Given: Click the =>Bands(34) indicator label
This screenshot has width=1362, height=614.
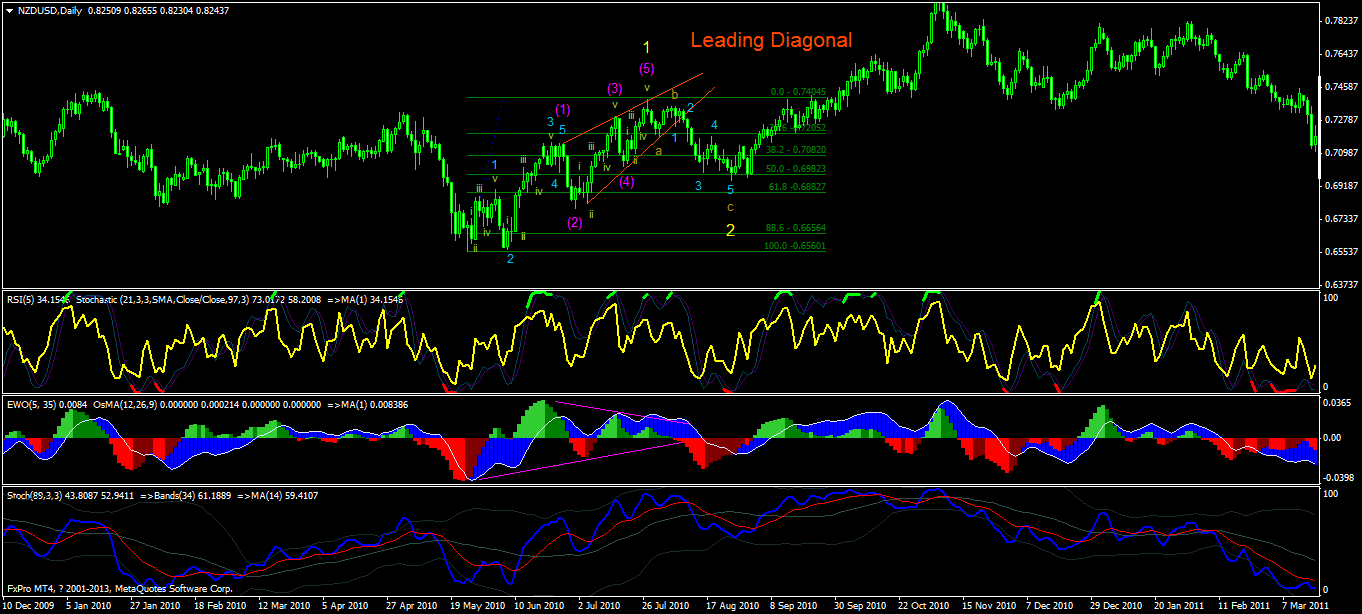Looking at the screenshot, I should tap(168, 495).
